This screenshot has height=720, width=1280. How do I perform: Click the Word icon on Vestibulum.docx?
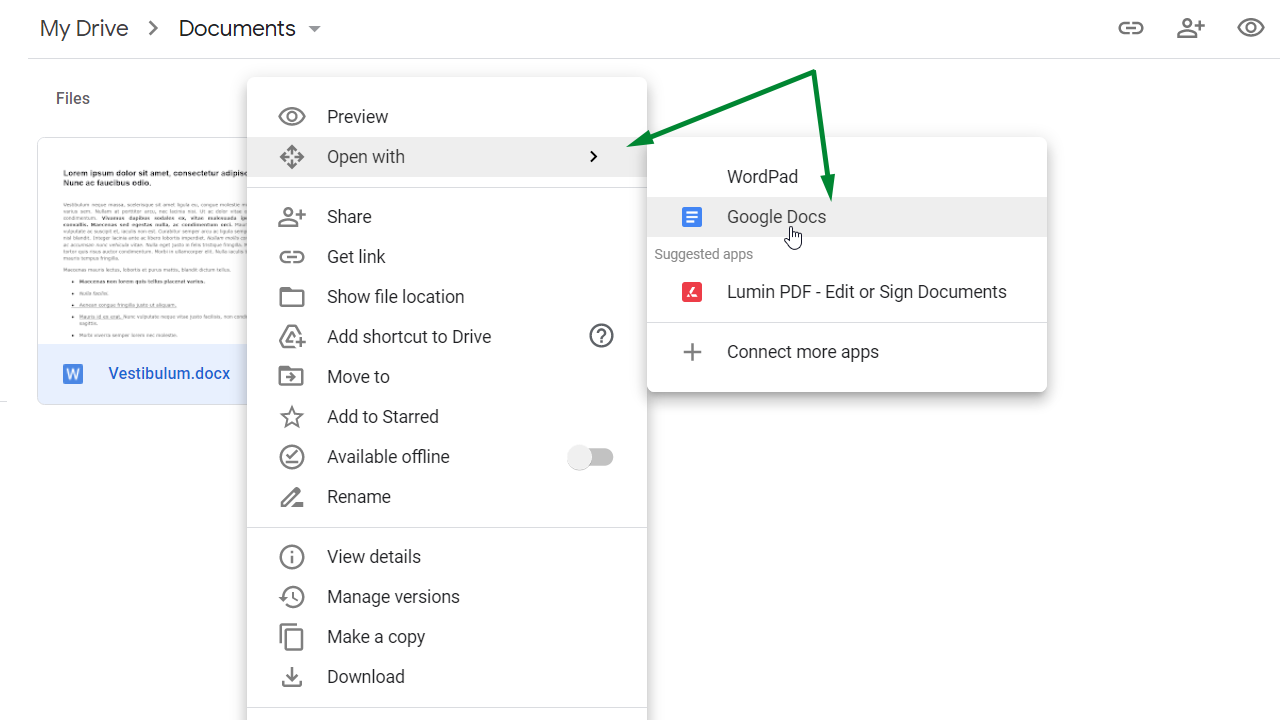[73, 374]
